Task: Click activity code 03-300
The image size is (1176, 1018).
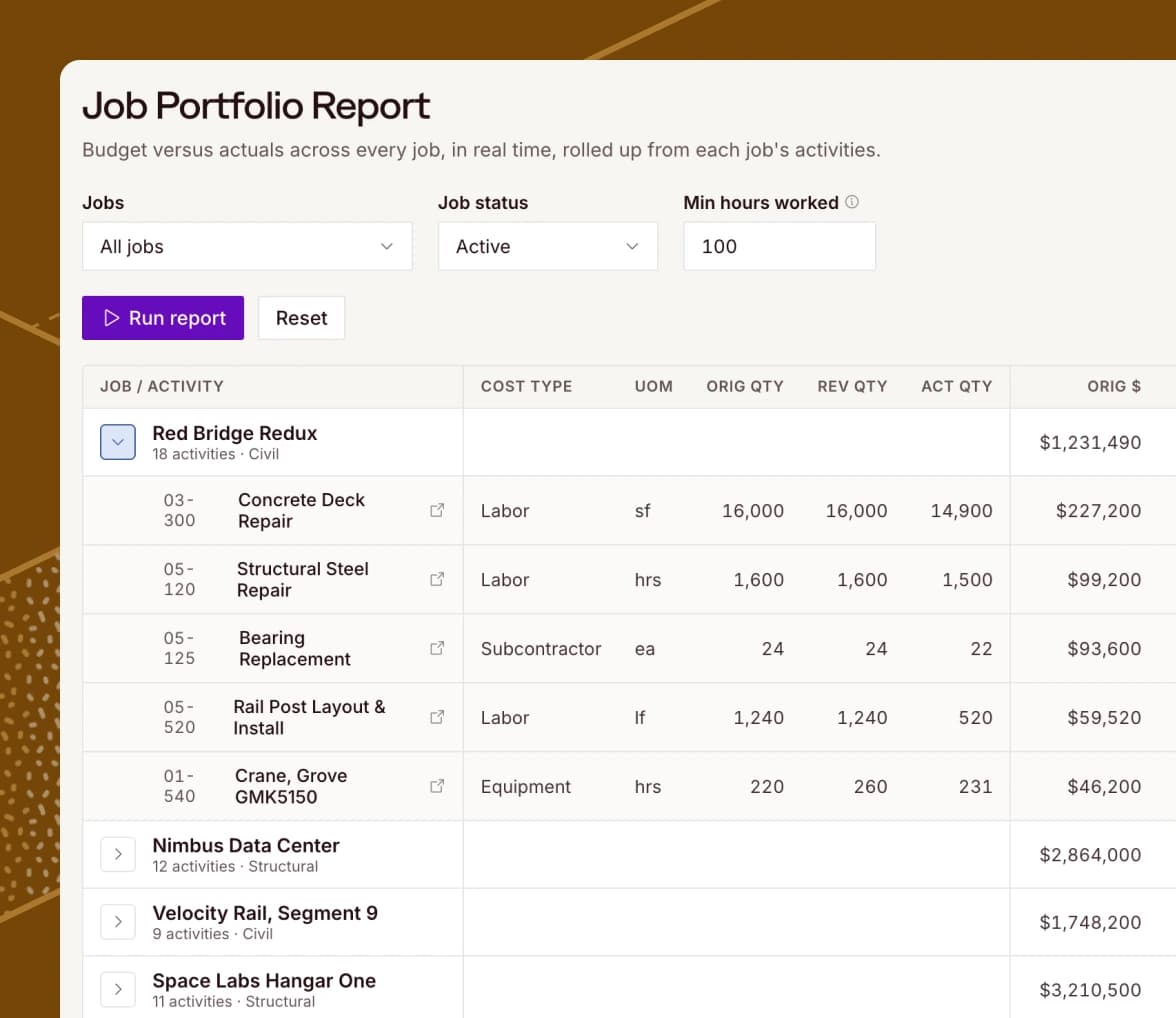Action: pos(179,510)
